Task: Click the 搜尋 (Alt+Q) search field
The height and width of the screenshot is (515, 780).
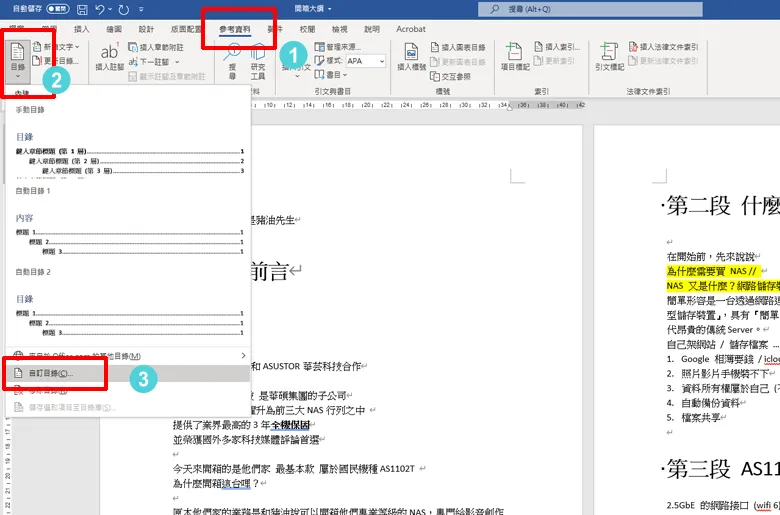Action: tap(590, 9)
